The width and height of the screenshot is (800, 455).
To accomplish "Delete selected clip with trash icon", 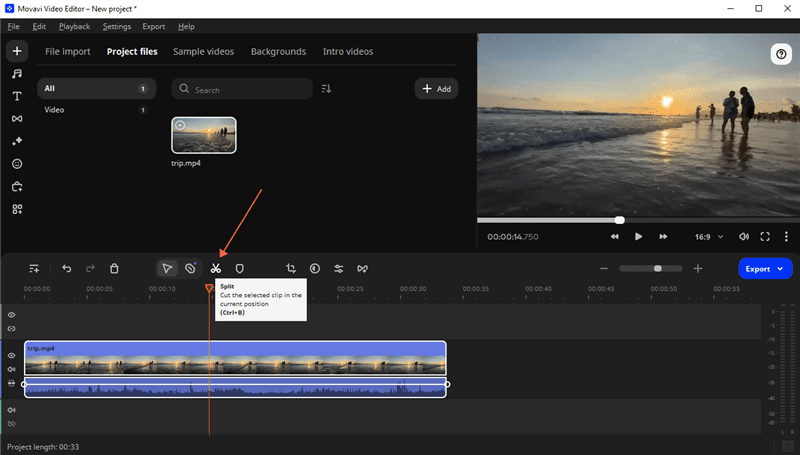I will (114, 268).
